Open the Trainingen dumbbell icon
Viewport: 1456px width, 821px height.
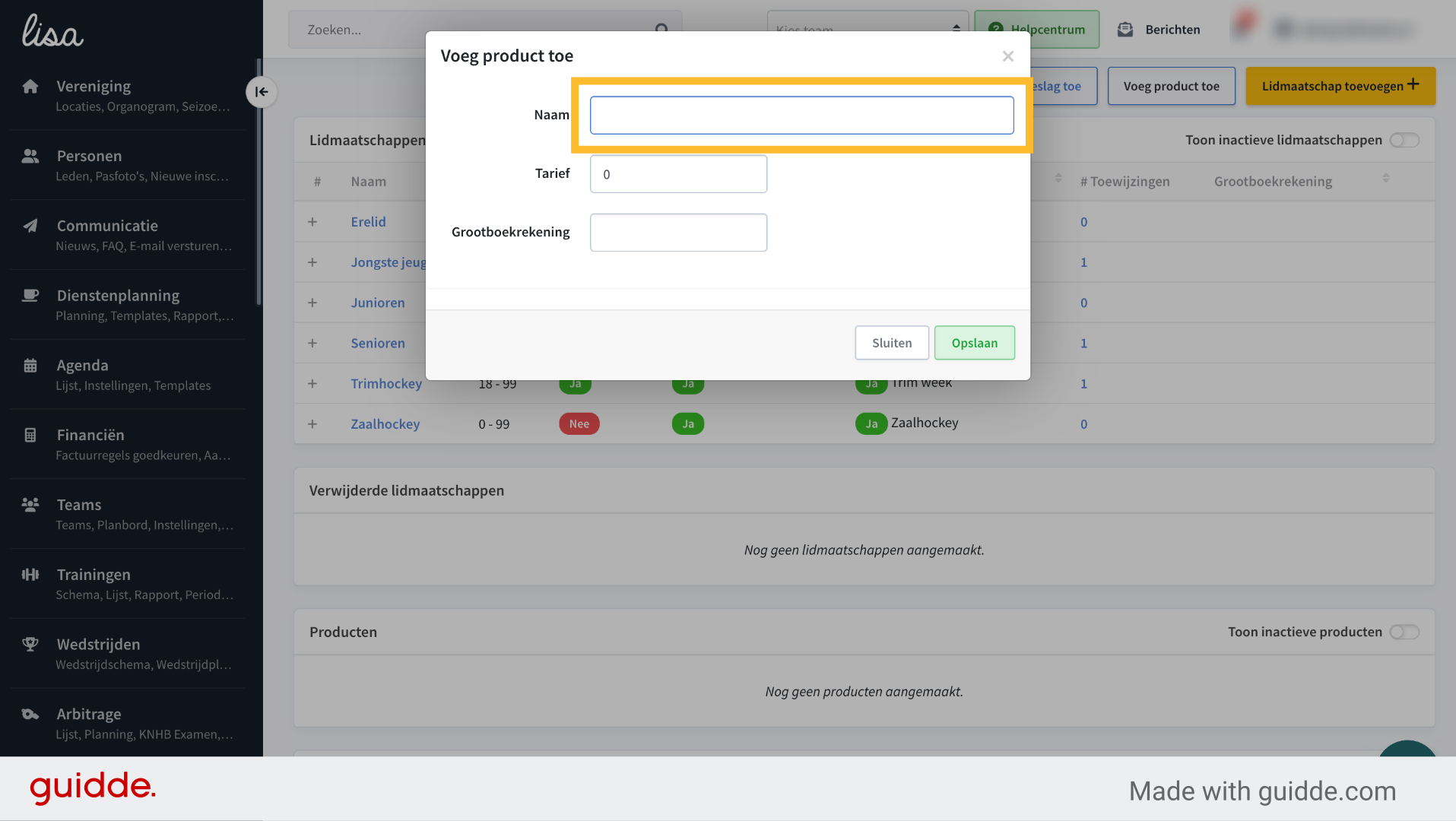tap(30, 575)
